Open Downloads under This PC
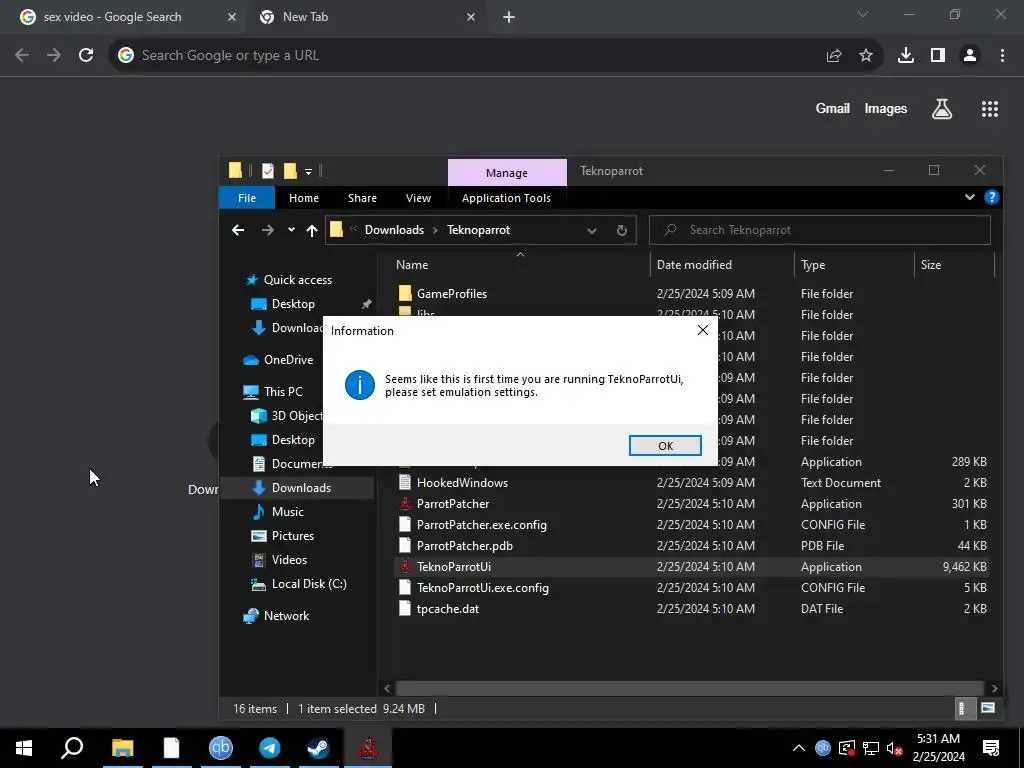Screen dimensions: 1024x768 coord(301,488)
